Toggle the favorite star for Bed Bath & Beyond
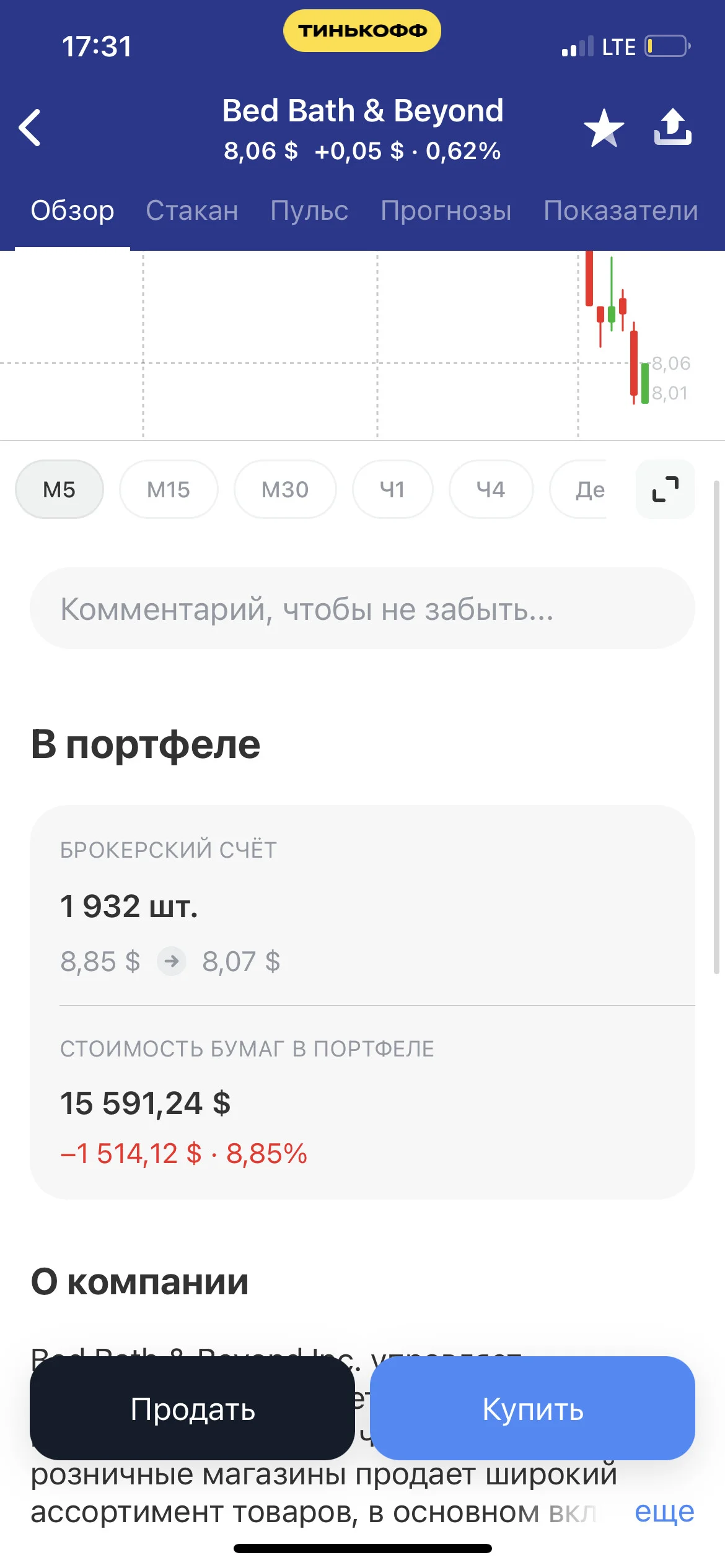 click(604, 128)
